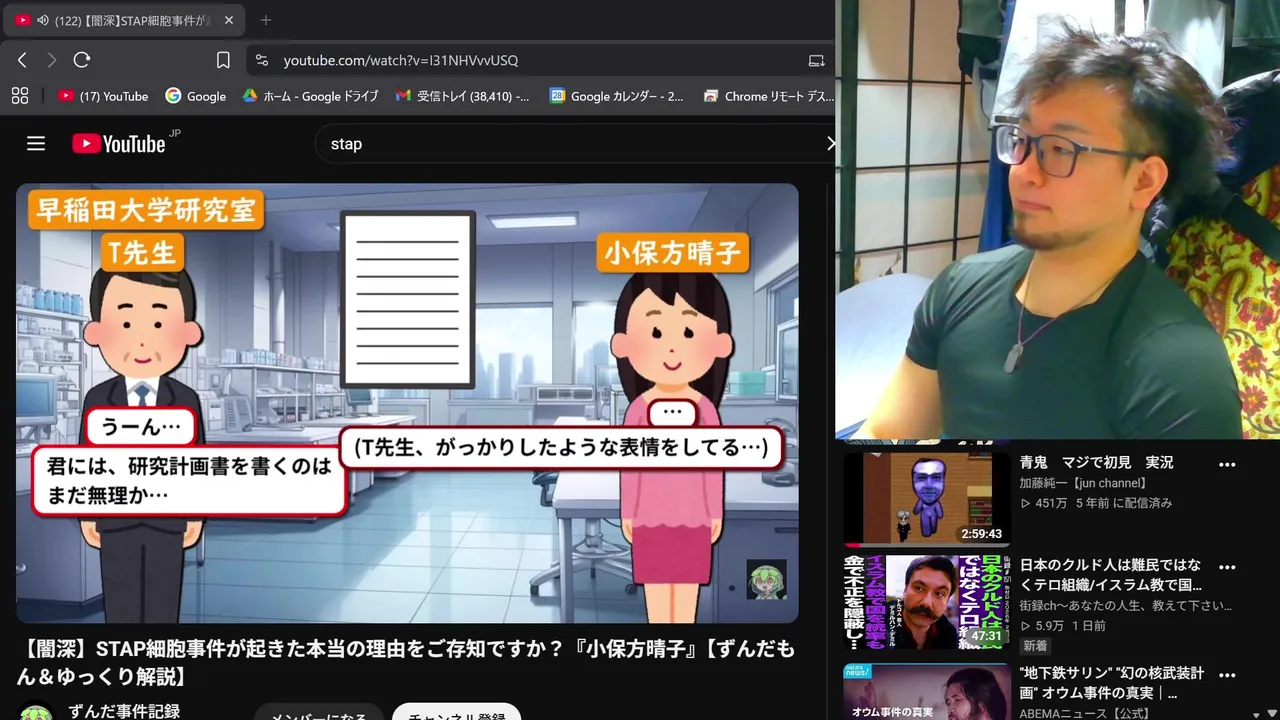Open more options for the 青鬼 video
This screenshot has width=1280, height=720.
tap(1227, 465)
